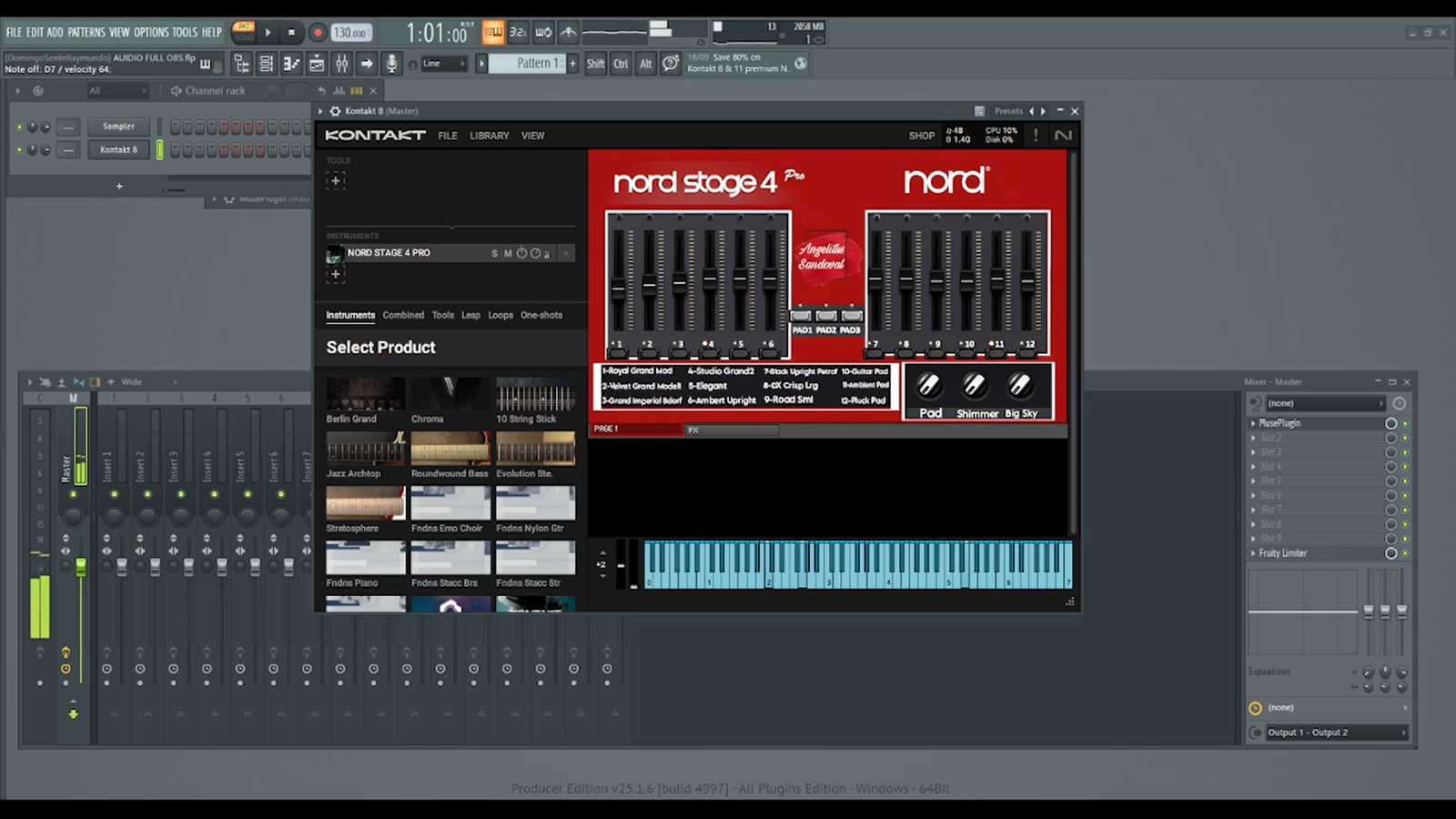The width and height of the screenshot is (1456, 819).
Task: Open the Piano roll icon in the toolbar
Action: tap(291, 64)
